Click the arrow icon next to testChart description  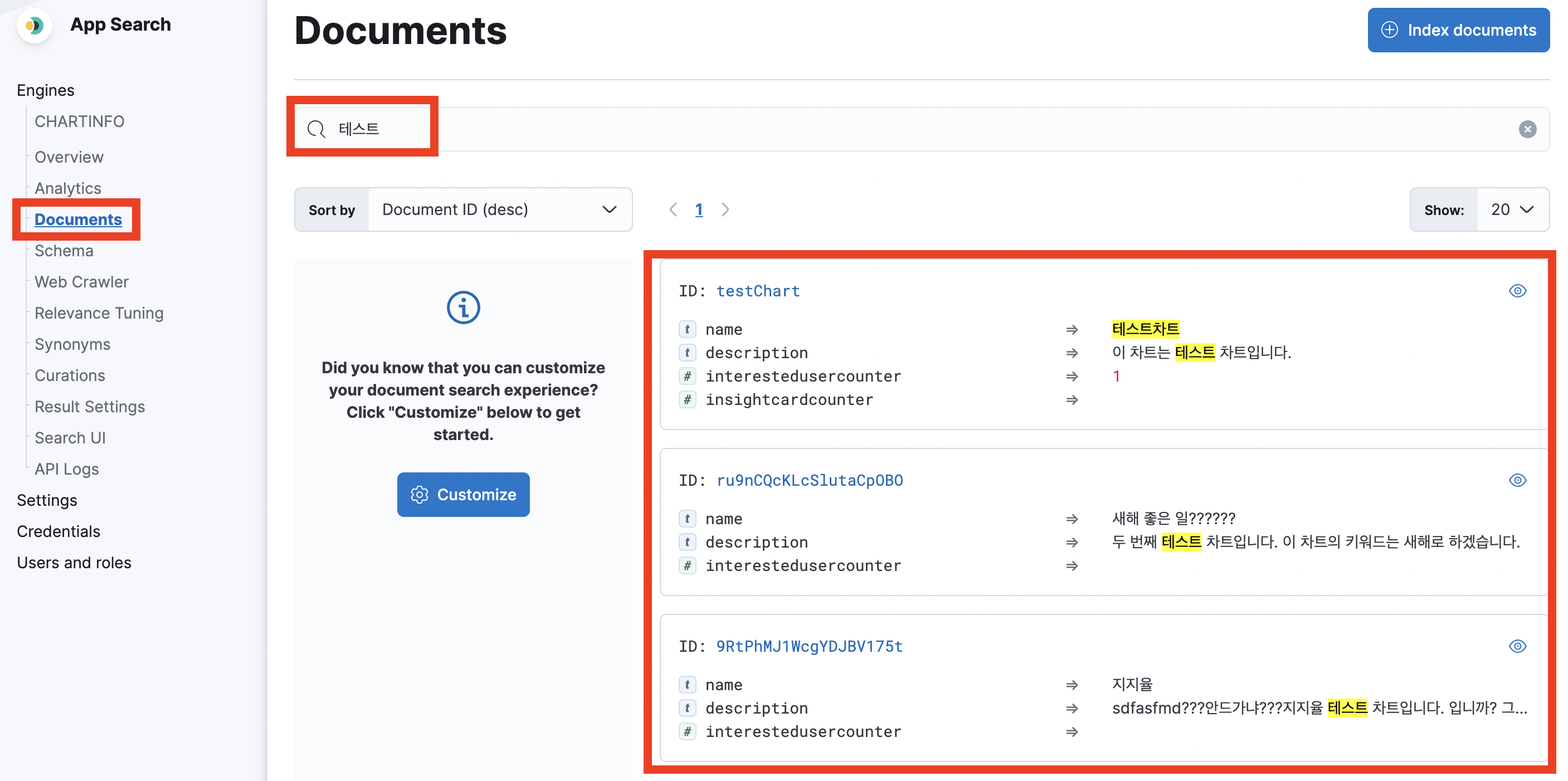click(x=1072, y=353)
